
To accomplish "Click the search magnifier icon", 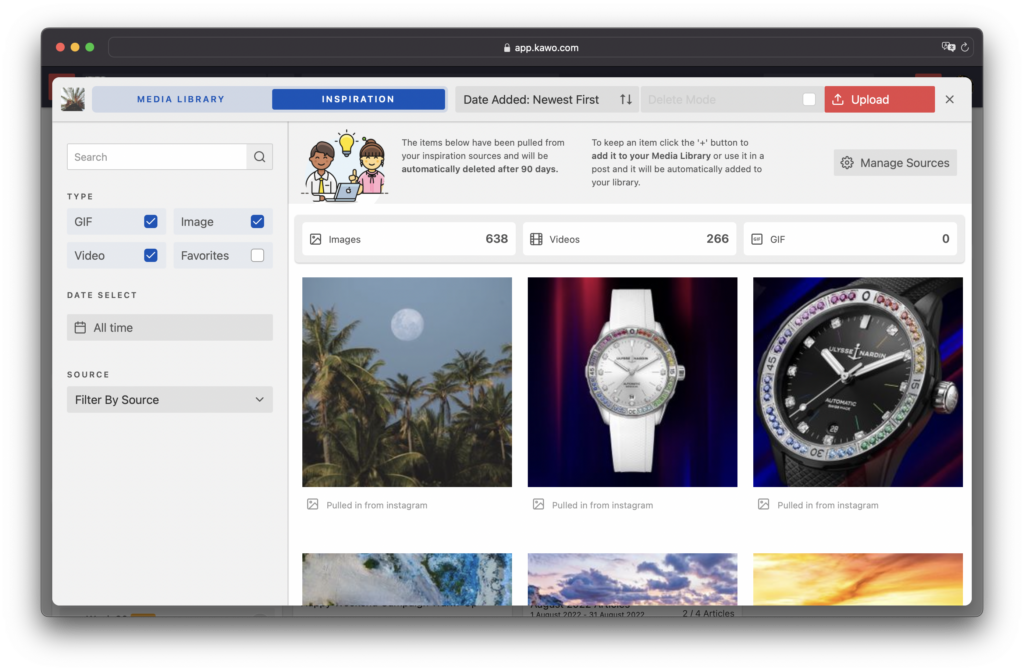I will click(259, 157).
